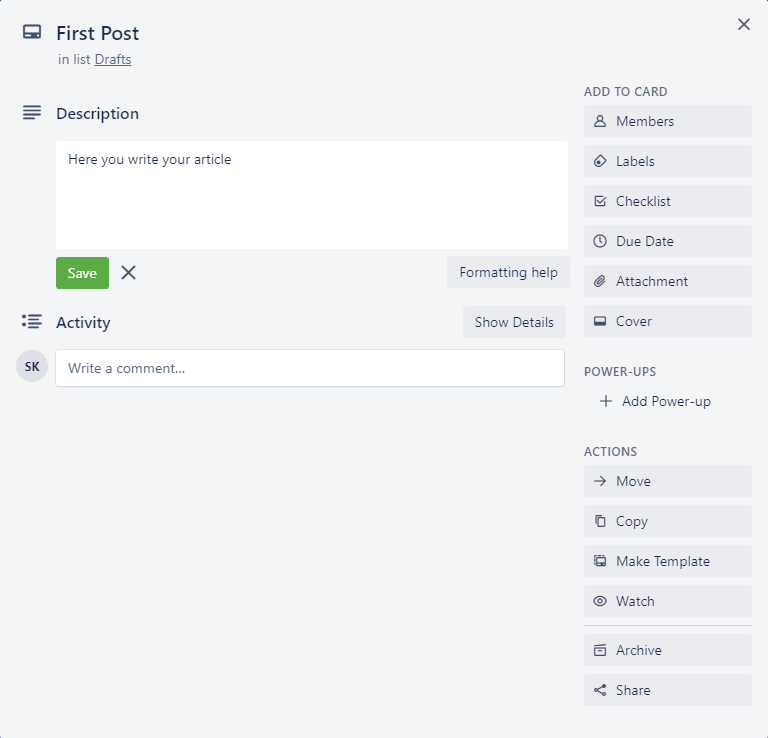The image size is (768, 738).
Task: Click the Cover icon in the sidebar
Action: pyautogui.click(x=600, y=321)
